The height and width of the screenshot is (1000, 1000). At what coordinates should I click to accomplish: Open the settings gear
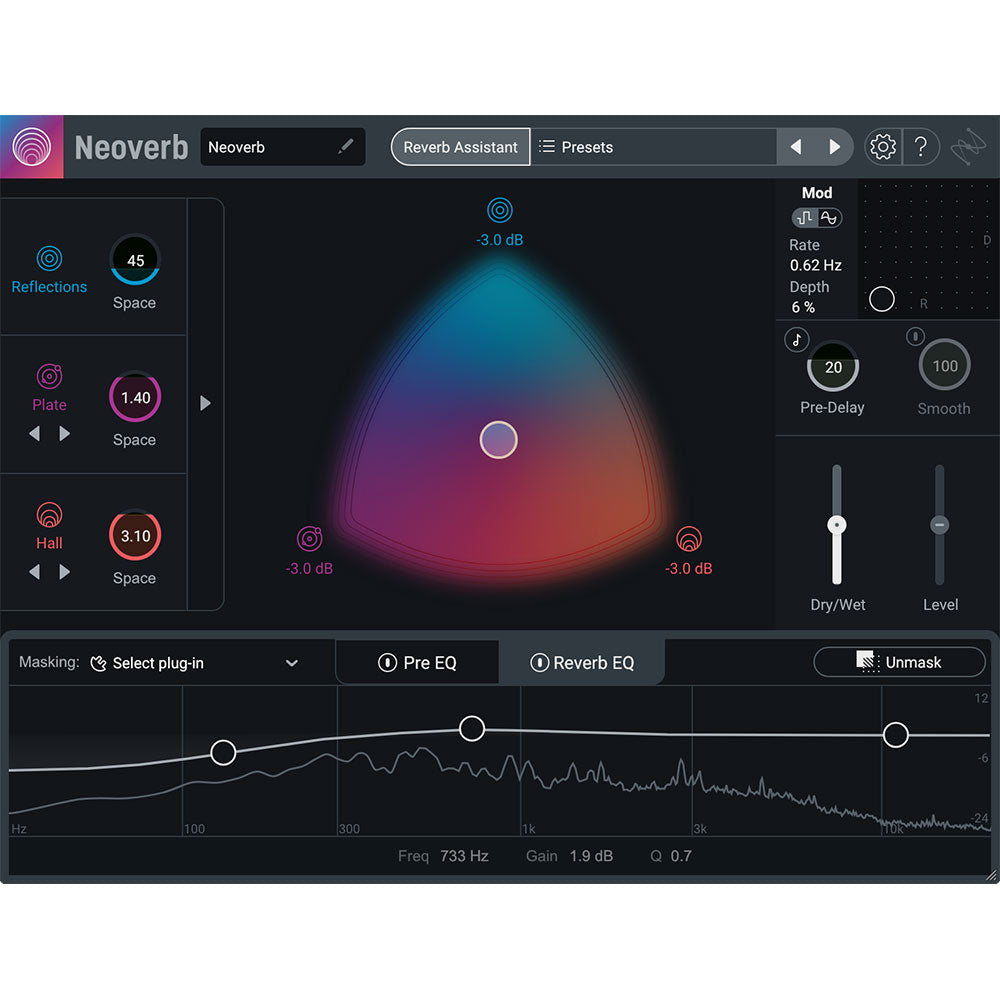(882, 146)
